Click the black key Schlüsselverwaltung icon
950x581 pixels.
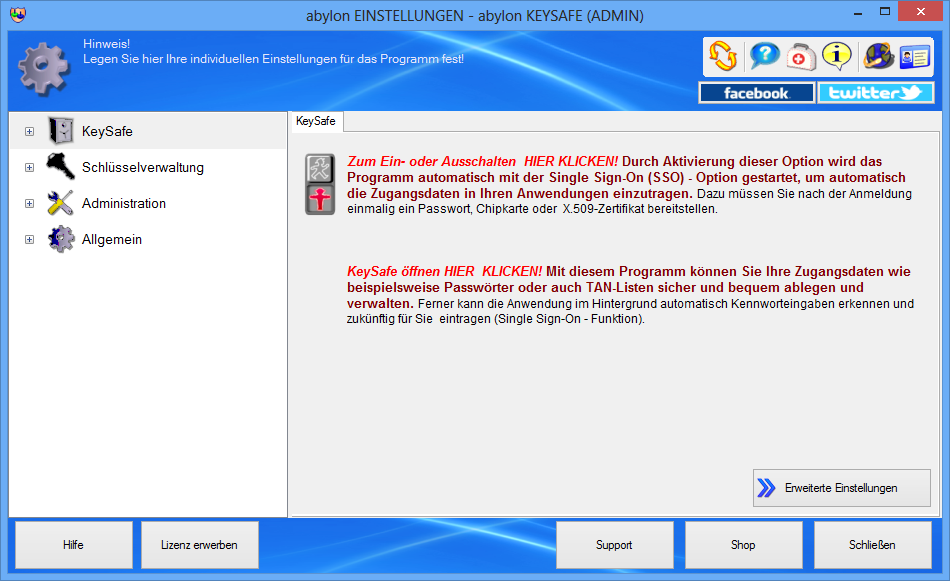coord(61,167)
